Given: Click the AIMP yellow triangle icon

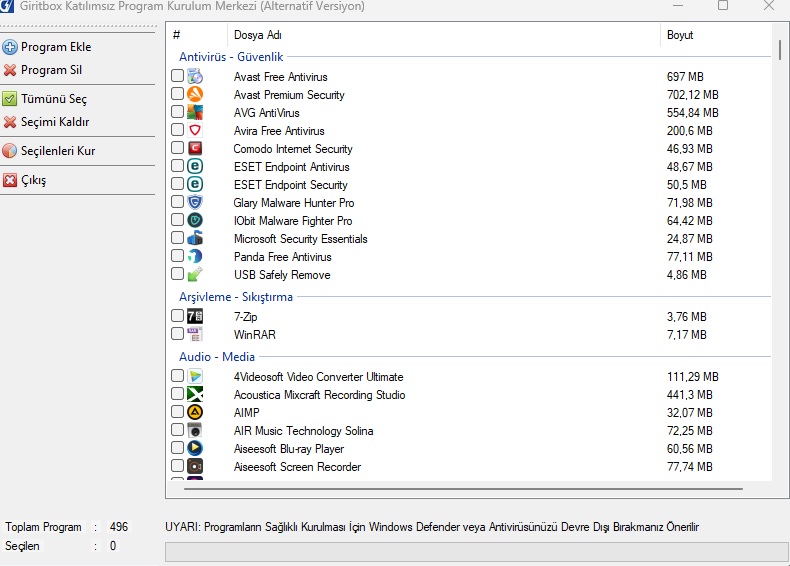Looking at the screenshot, I should click(x=195, y=412).
